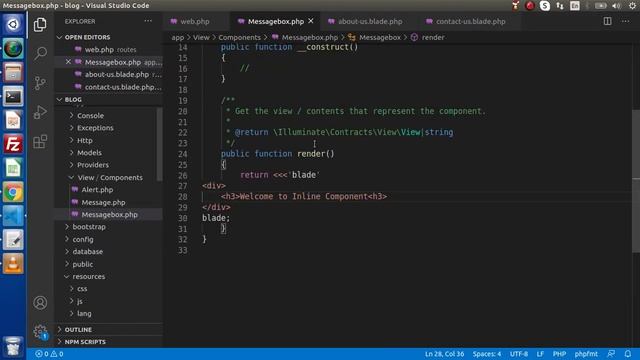This screenshot has height=360, width=640.
Task: Open the Search view in activity bar
Action: tap(40, 53)
